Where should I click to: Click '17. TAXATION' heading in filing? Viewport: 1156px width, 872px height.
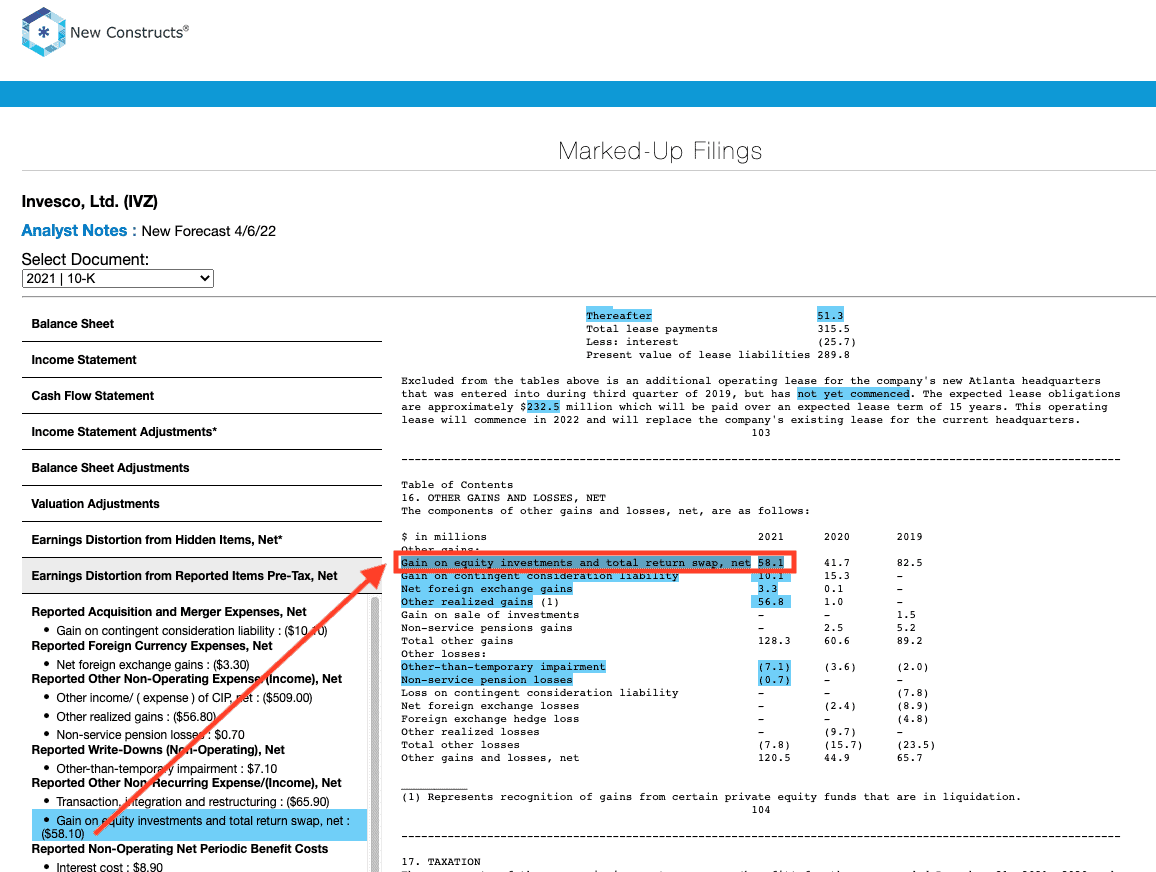tap(441, 862)
